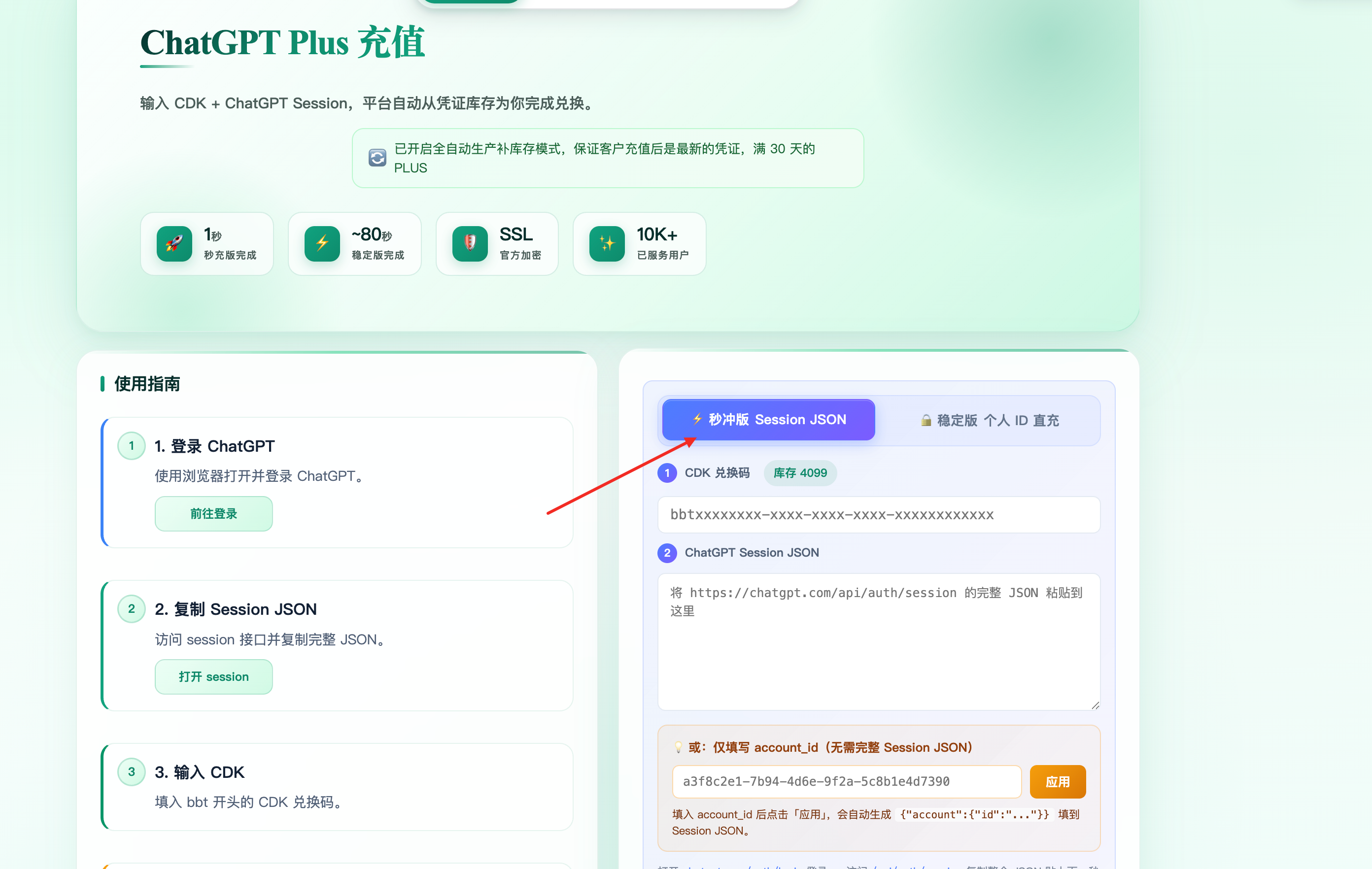Switch to the 稳定版 个人 ID 直充 tab
Viewport: 1372px width, 869px height.
(990, 421)
